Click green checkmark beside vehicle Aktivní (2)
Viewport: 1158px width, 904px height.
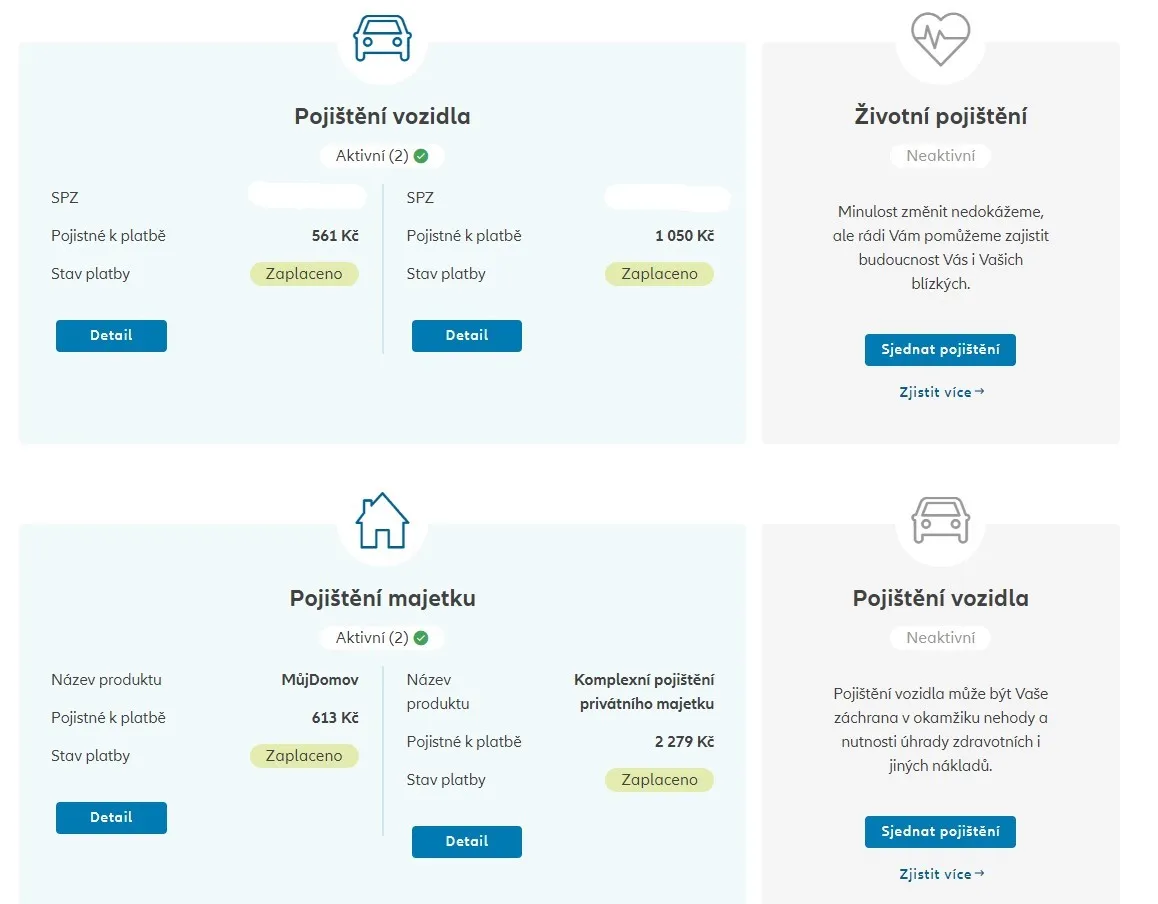pos(421,156)
